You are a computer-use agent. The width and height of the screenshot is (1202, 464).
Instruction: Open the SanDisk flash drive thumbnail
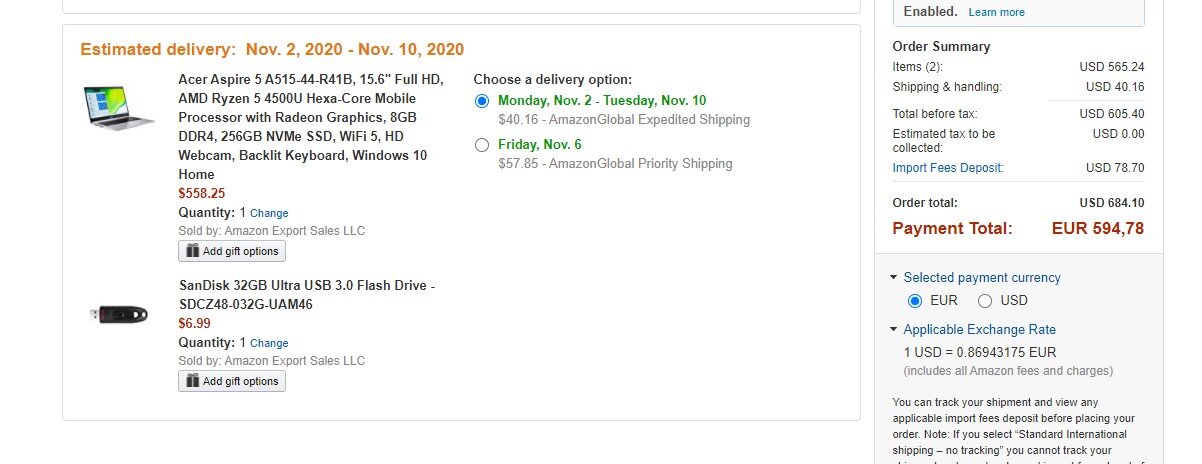119,314
